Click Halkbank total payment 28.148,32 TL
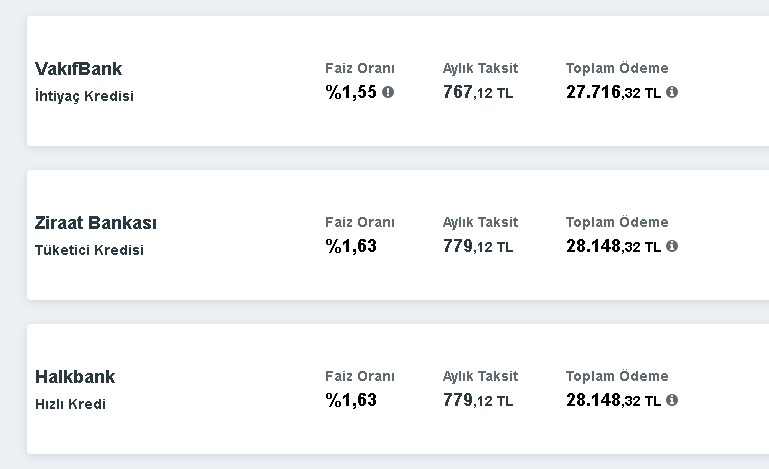The height and width of the screenshot is (469, 769). 614,400
